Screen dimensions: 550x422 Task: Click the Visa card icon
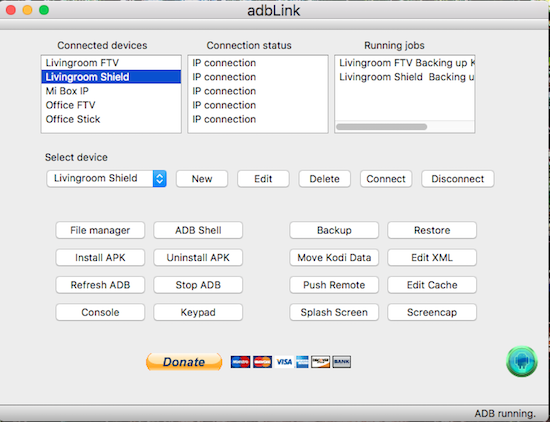pos(284,362)
